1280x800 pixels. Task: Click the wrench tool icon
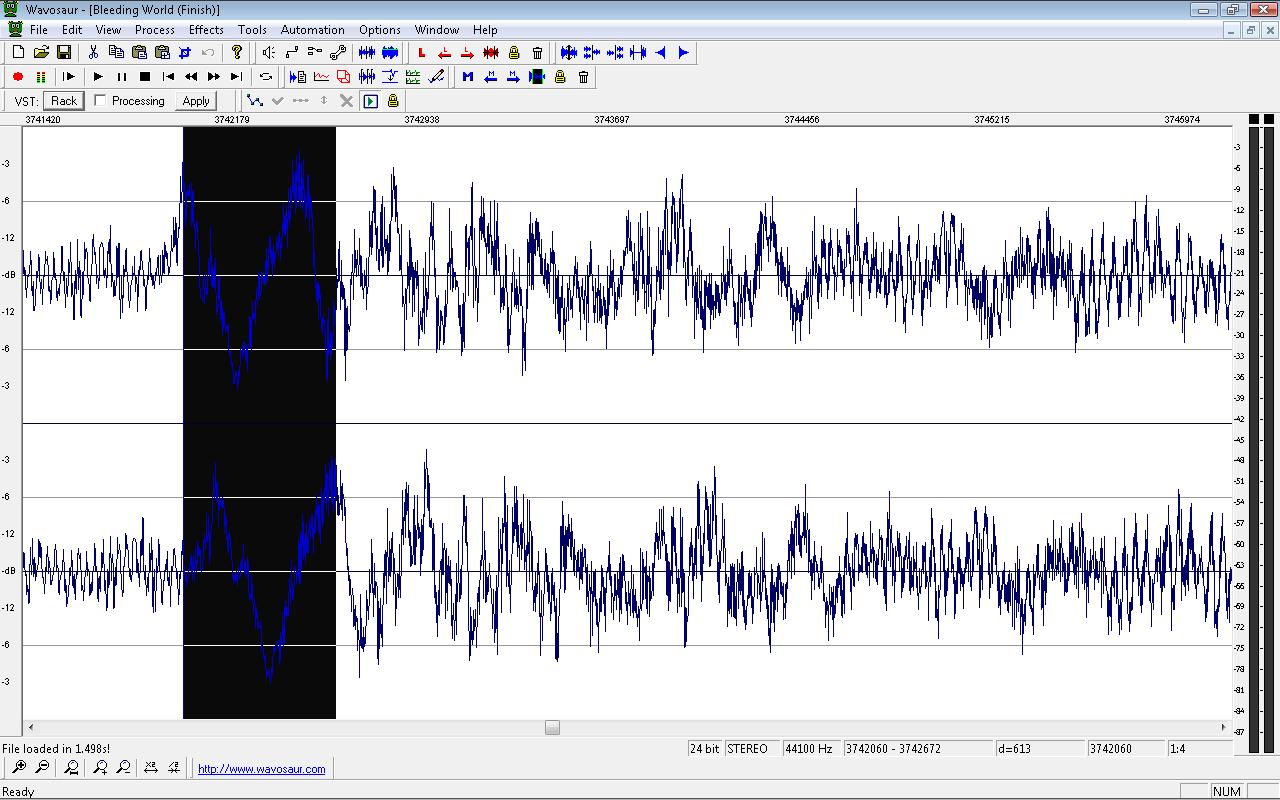point(338,53)
